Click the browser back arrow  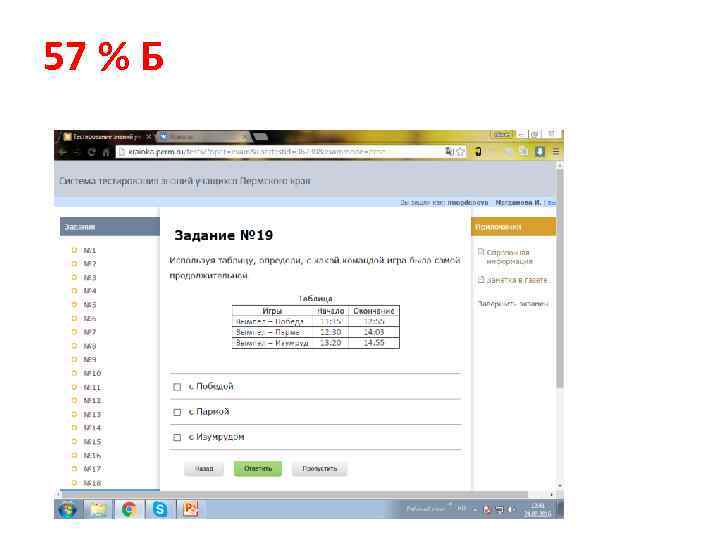coord(63,152)
